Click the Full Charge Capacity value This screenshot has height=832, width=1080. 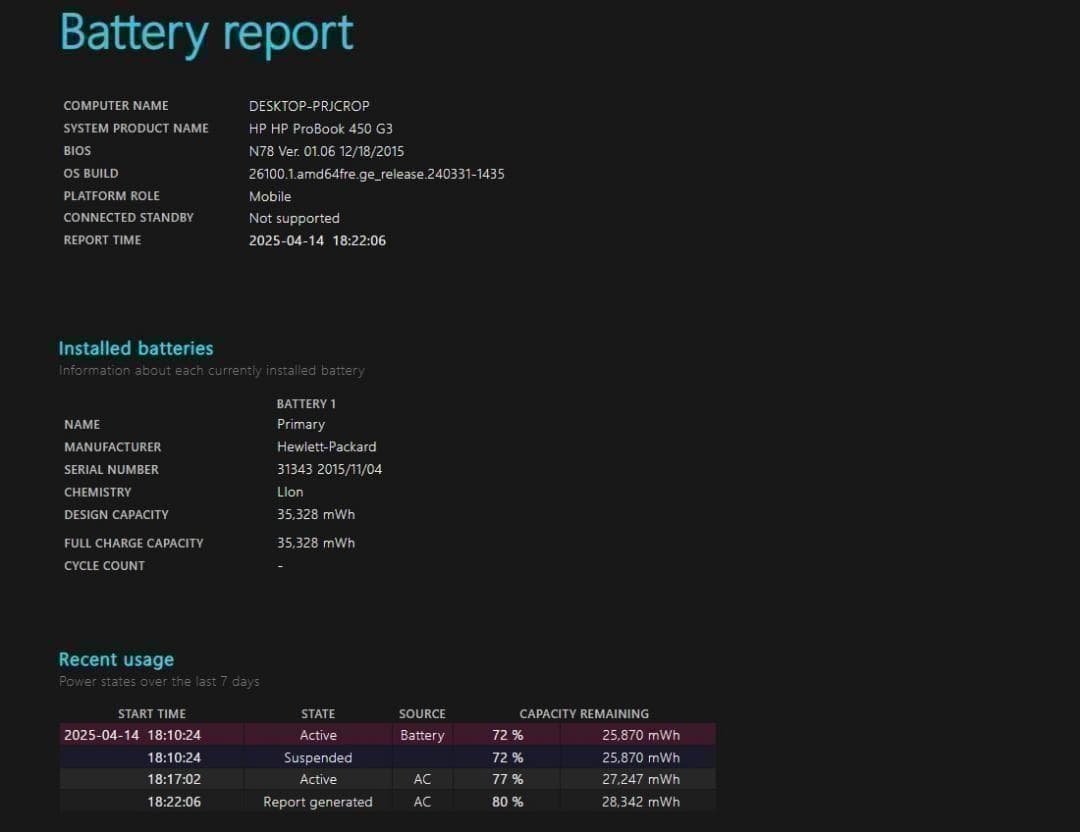(x=315, y=543)
